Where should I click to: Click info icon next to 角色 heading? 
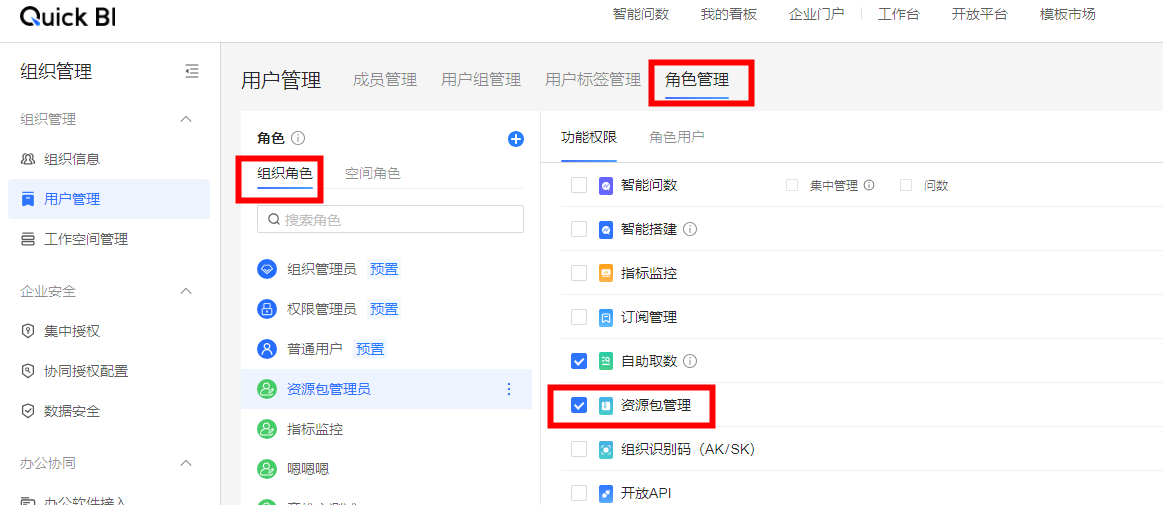coord(298,139)
